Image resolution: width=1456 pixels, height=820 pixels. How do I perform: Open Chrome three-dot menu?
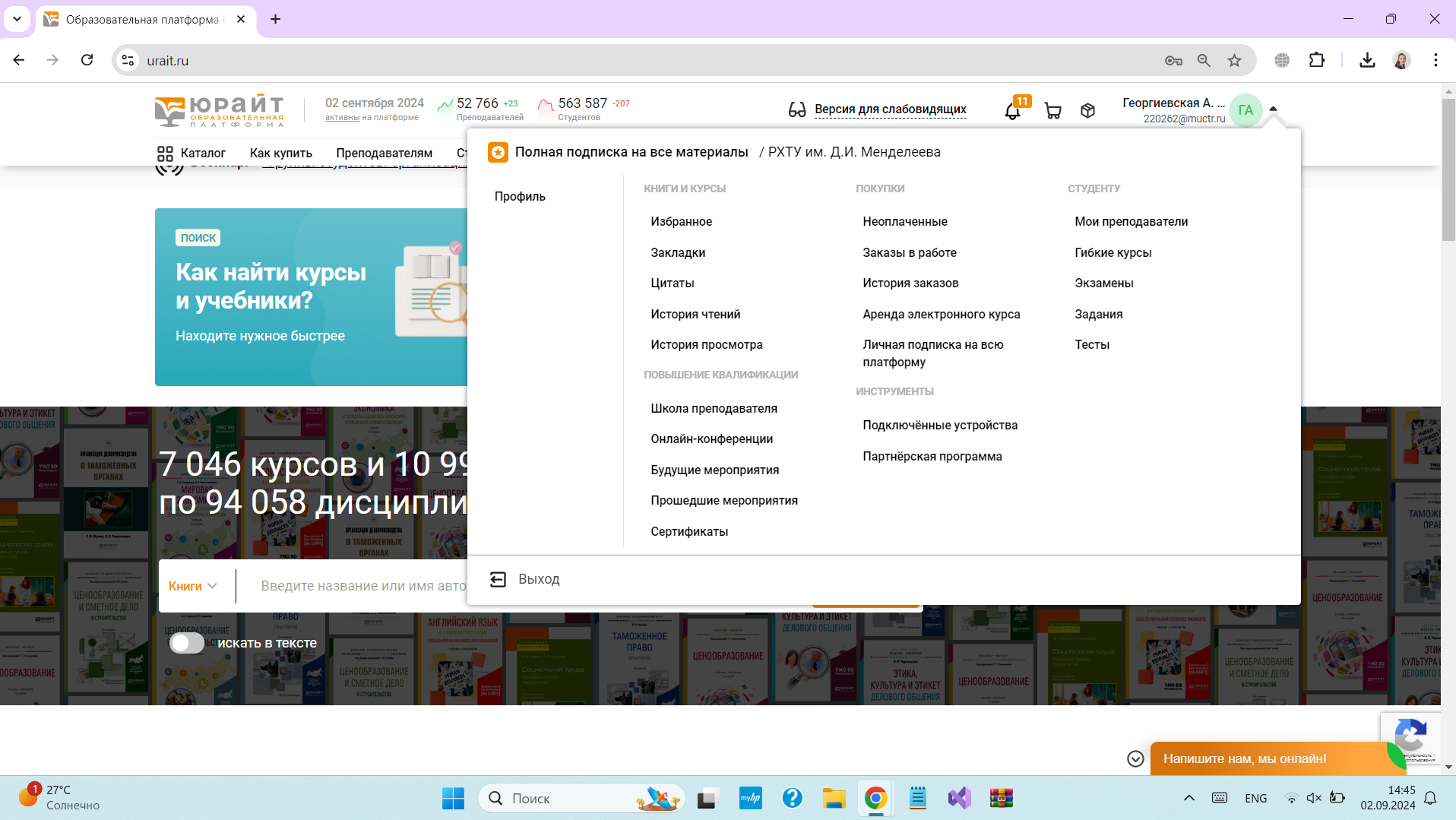pos(1435,60)
